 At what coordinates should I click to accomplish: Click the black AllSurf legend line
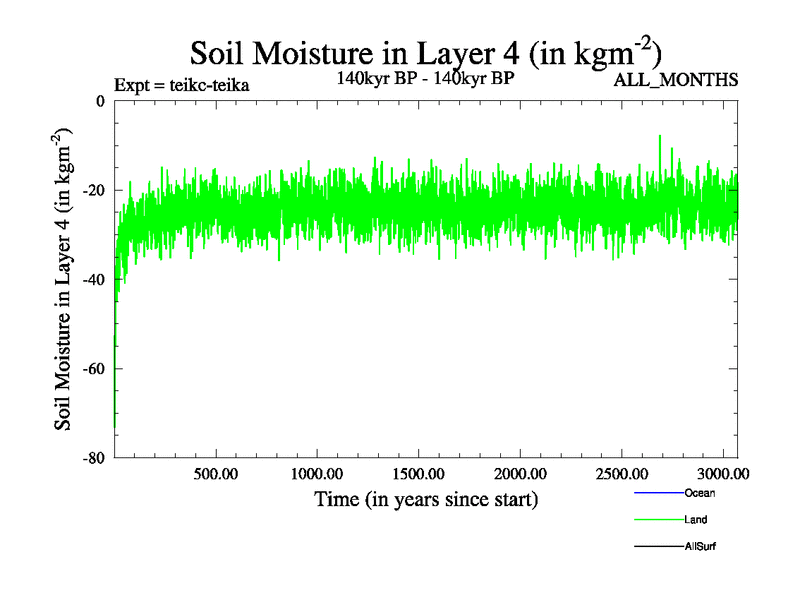point(658,547)
